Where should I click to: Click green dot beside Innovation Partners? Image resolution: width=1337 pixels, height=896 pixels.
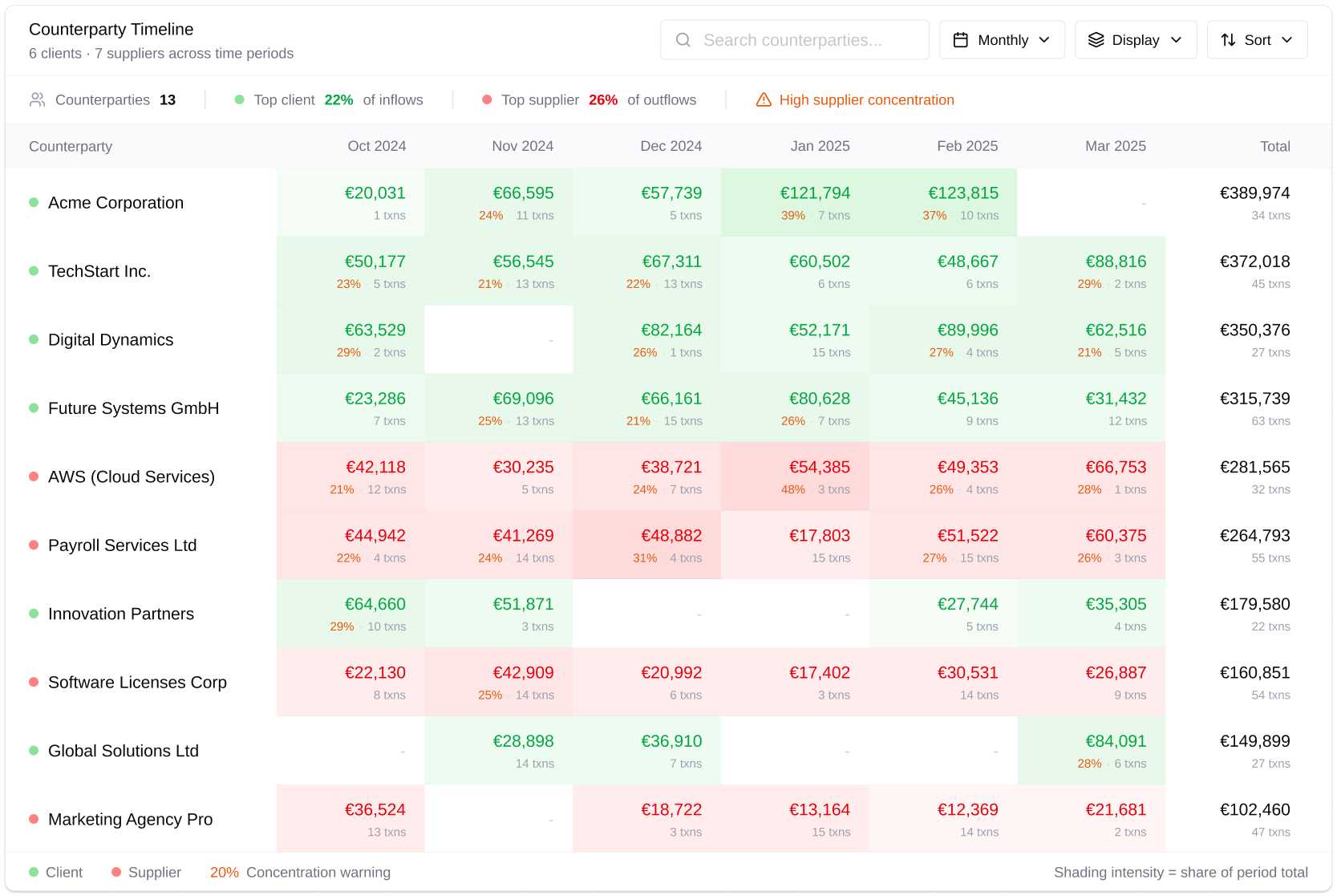pyautogui.click(x=34, y=614)
